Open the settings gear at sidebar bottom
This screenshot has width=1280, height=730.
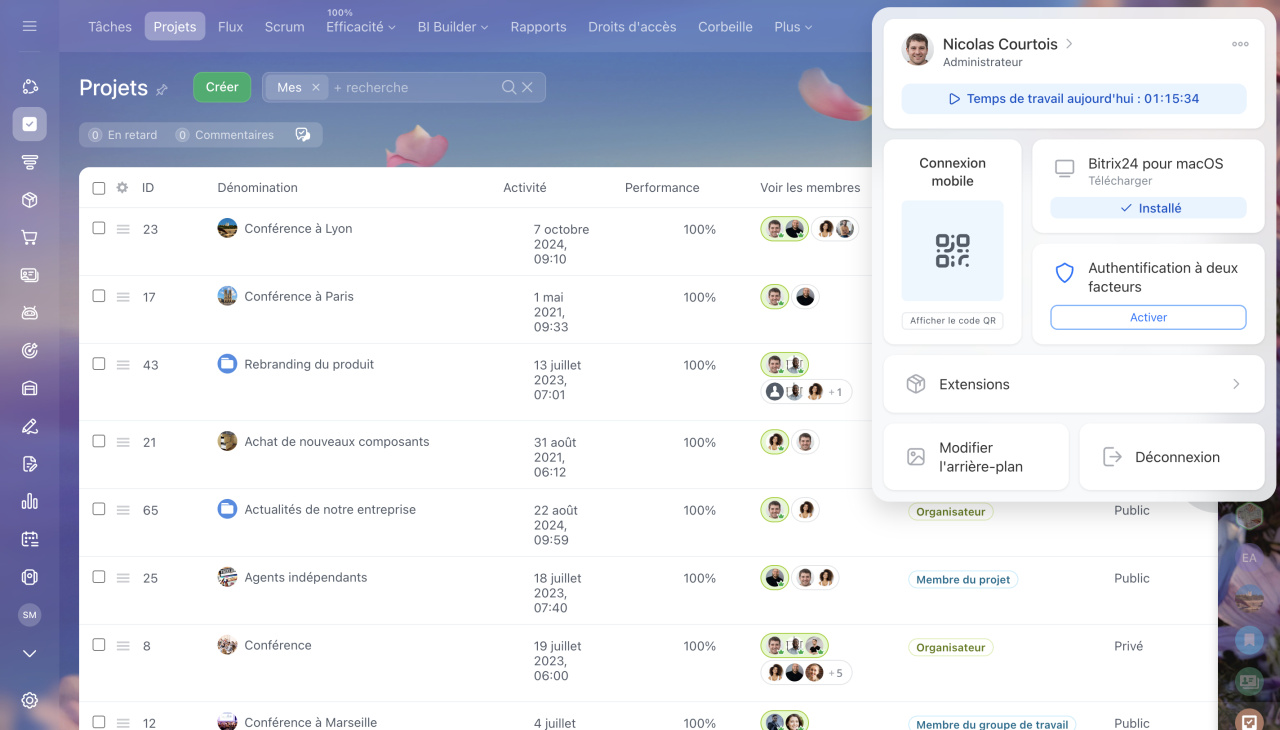[29, 700]
